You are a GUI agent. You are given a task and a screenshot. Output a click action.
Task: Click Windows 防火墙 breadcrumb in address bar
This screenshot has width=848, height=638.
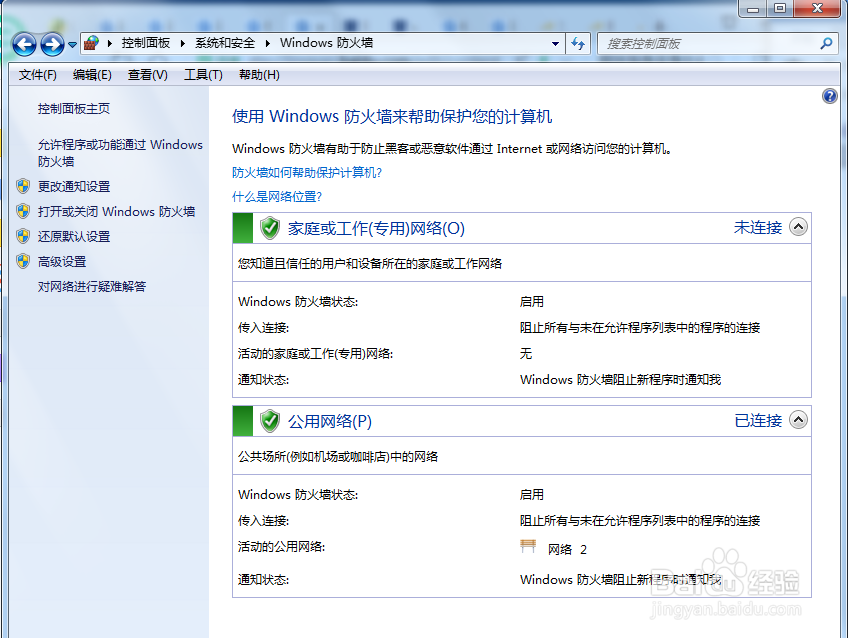coord(327,43)
